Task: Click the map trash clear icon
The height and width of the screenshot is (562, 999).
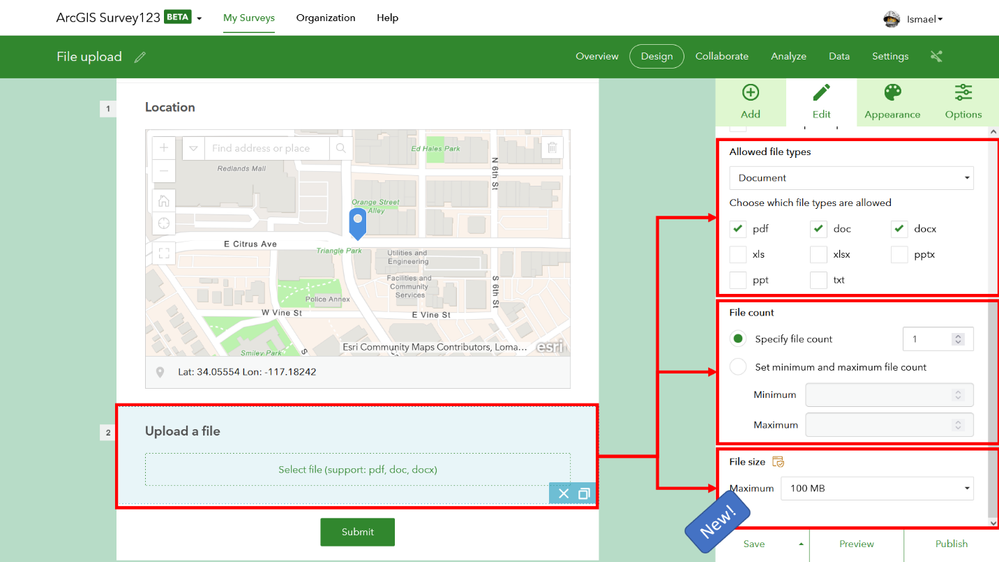Action: (x=552, y=148)
